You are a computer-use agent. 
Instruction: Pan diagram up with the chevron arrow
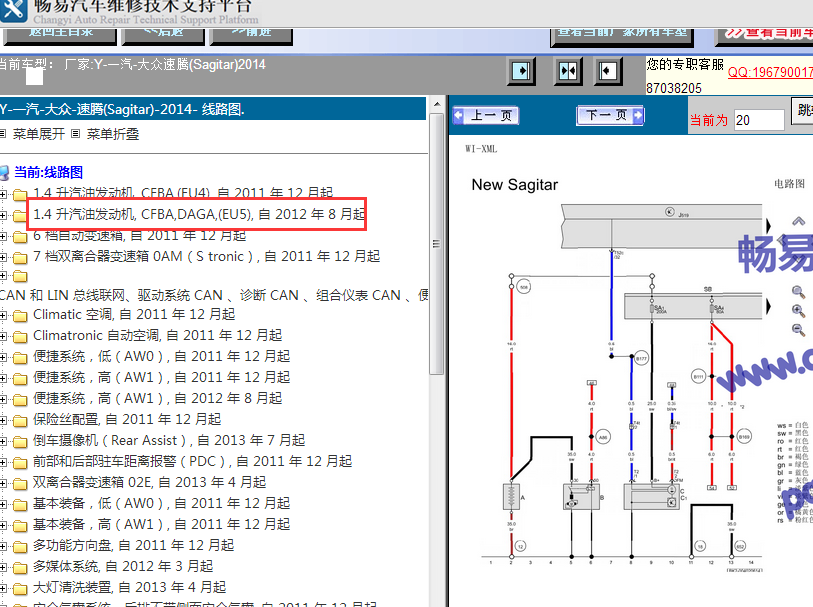[x=798, y=221]
